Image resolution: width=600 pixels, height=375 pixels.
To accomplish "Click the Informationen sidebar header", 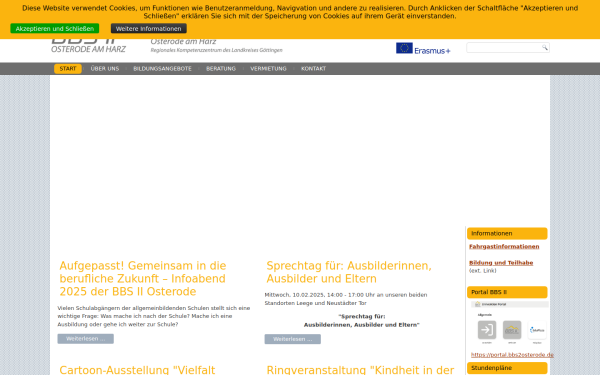I will point(507,233).
